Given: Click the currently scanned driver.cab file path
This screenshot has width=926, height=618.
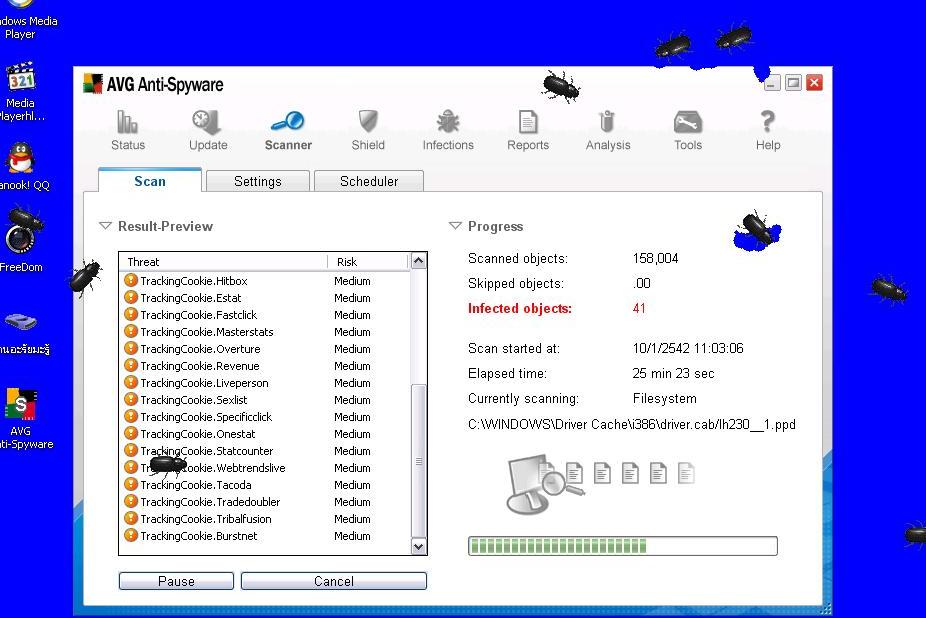Looking at the screenshot, I should [x=632, y=424].
